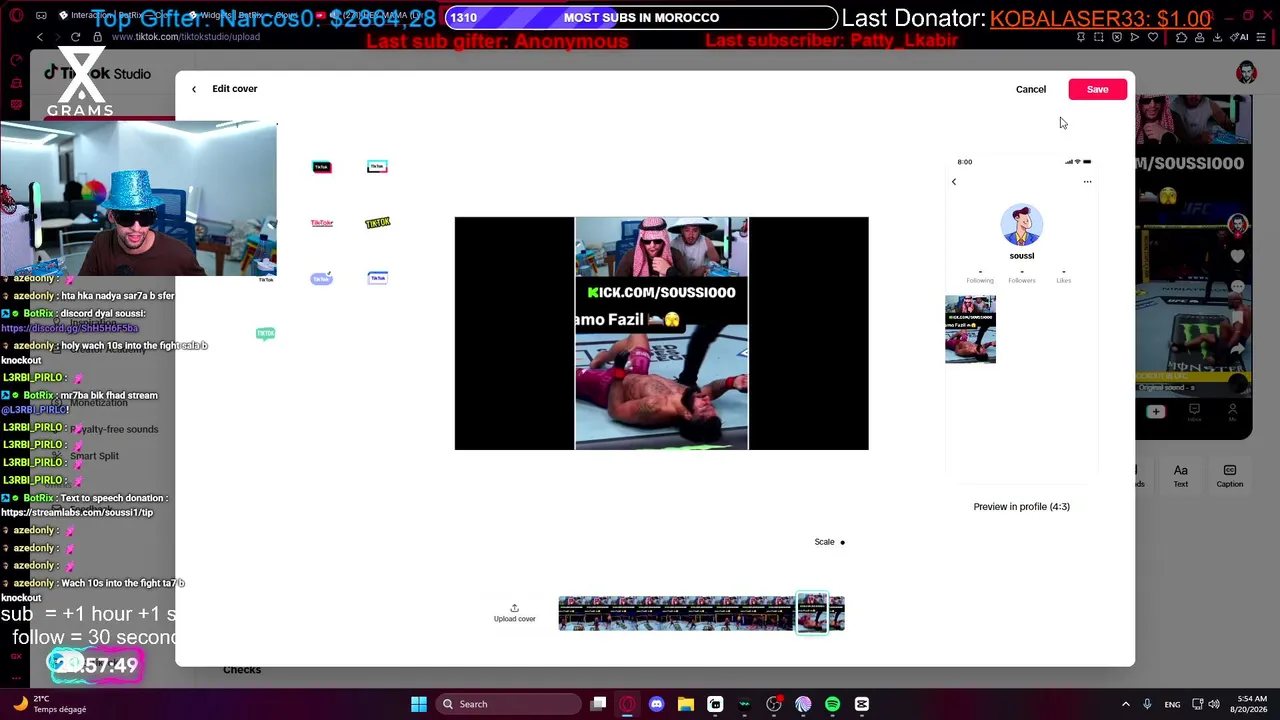Switch to Opera GX on the taskbar
Screen dimensions: 1280x720
[x=627, y=704]
